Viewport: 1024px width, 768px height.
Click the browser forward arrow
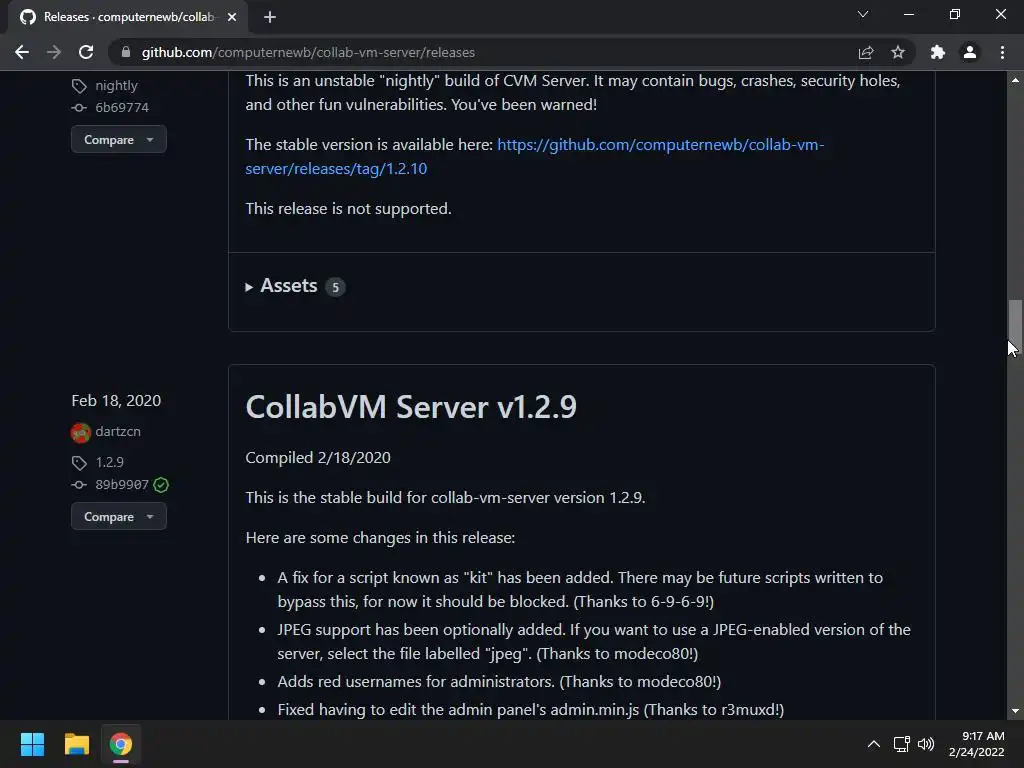coord(54,52)
